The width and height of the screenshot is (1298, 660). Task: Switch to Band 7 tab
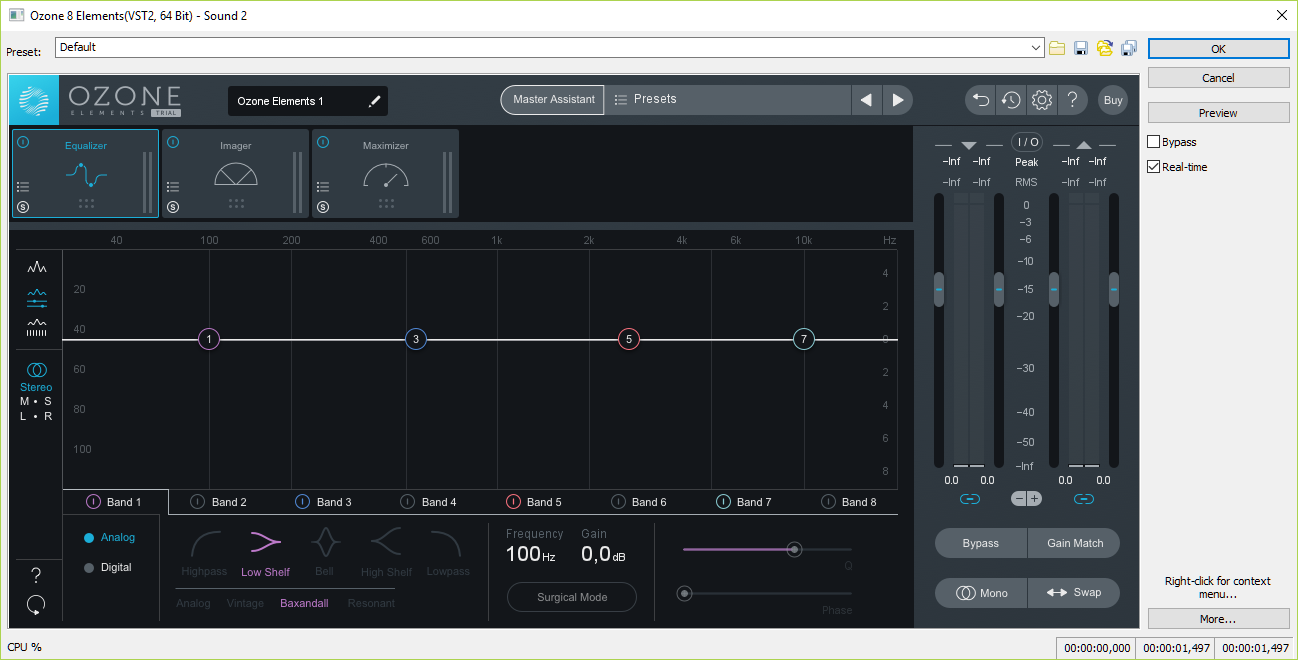[x=744, y=502]
